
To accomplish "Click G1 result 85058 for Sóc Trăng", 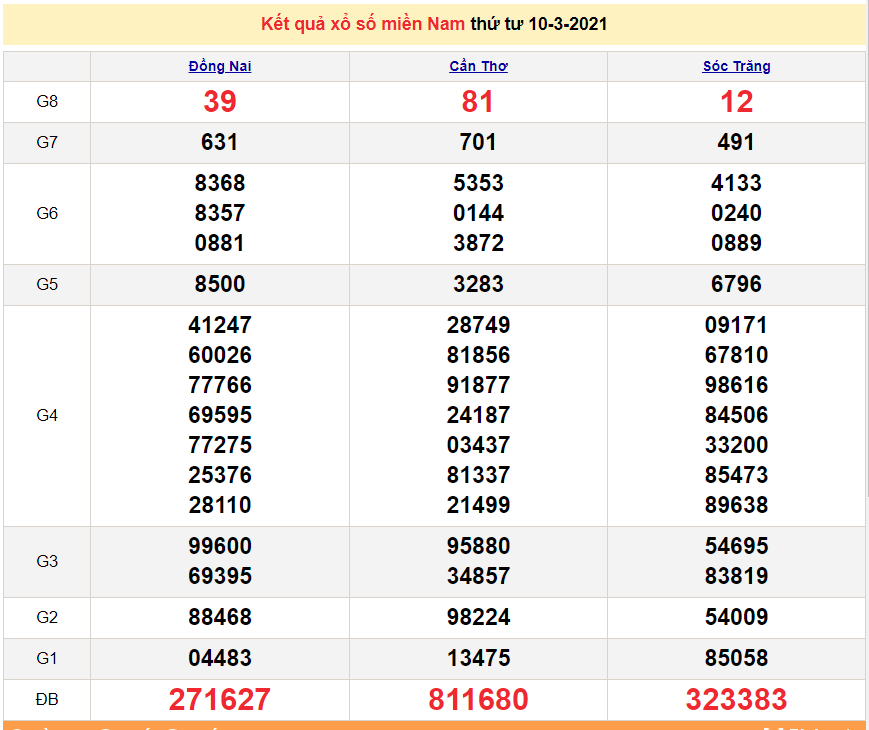I will [x=736, y=659].
